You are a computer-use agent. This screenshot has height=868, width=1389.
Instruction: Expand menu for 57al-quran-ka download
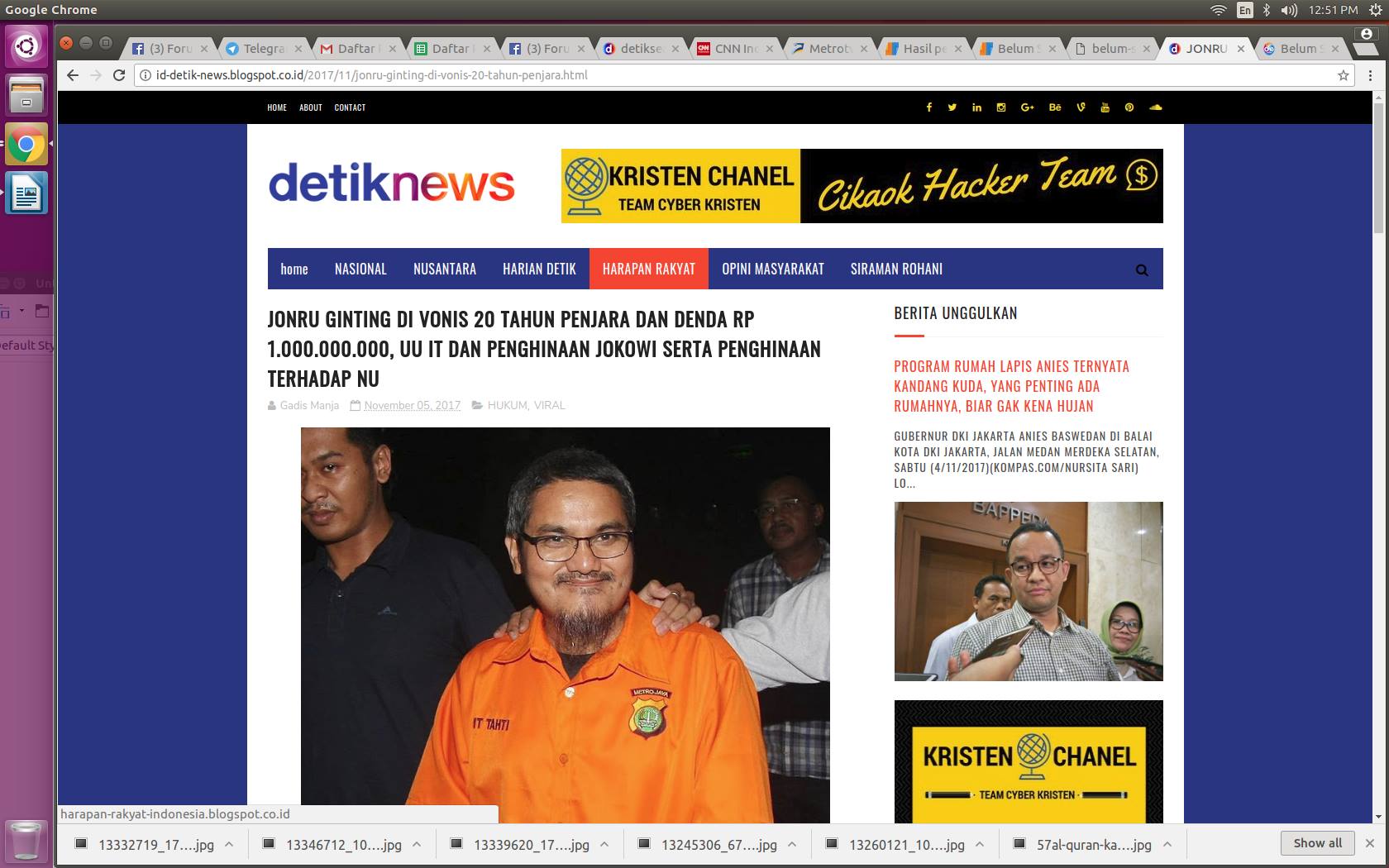tap(1167, 844)
